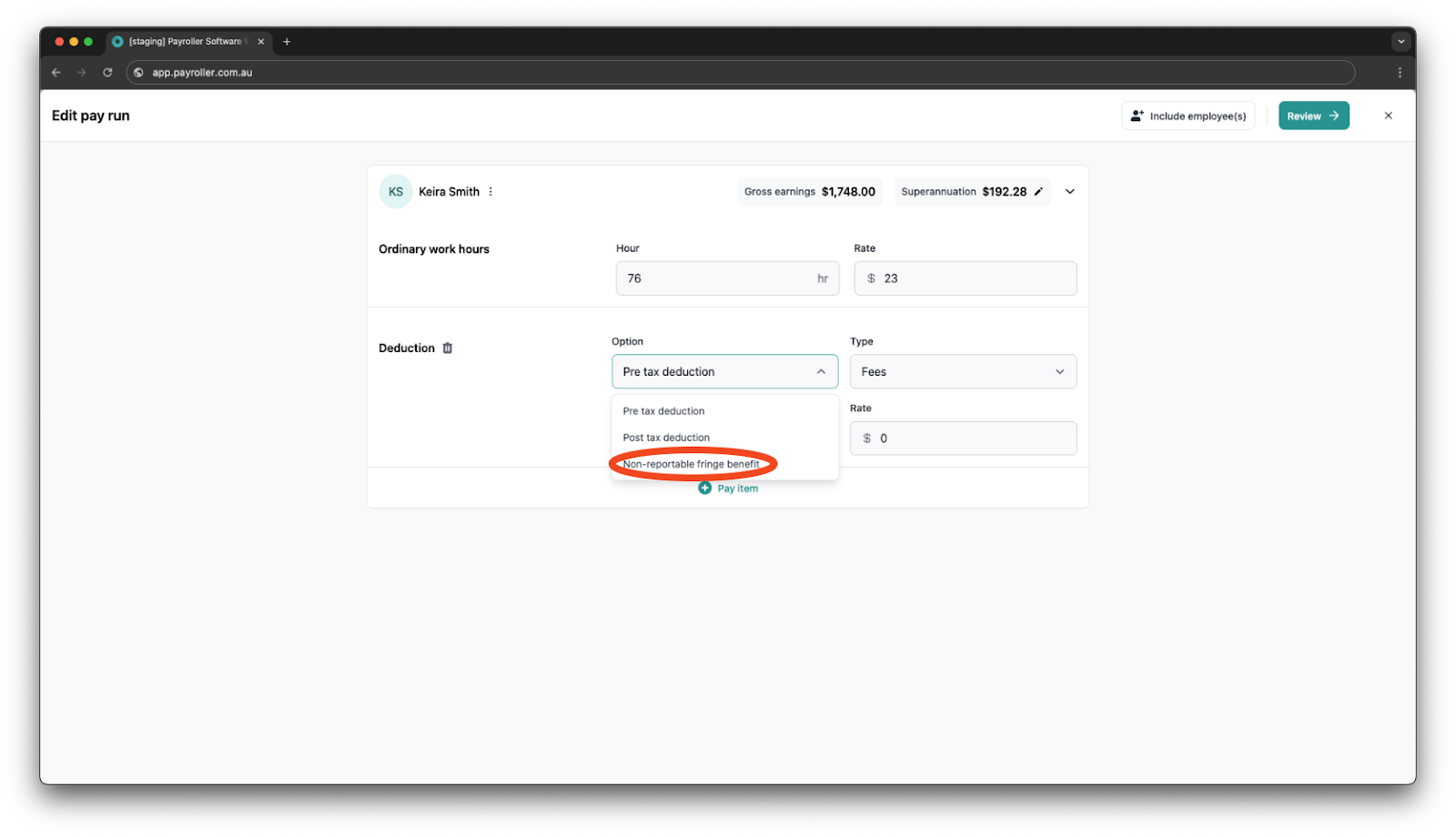
Task: Pick Pre tax deduction in the dropdown list
Action: tap(663, 411)
